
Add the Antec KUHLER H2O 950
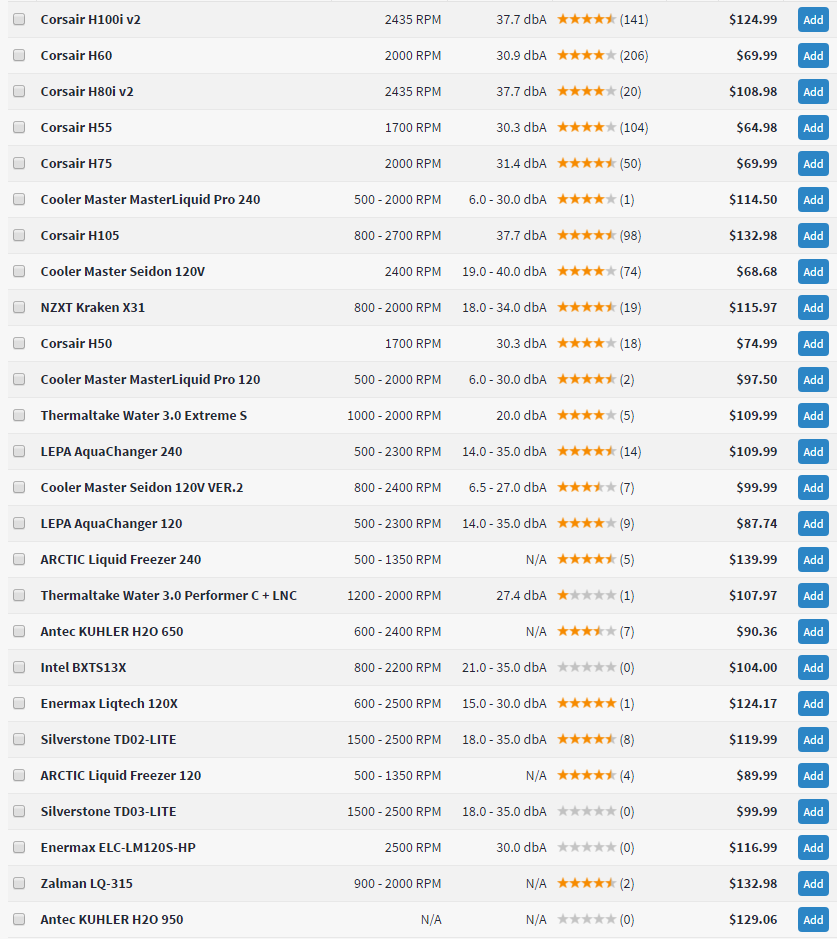point(813,919)
